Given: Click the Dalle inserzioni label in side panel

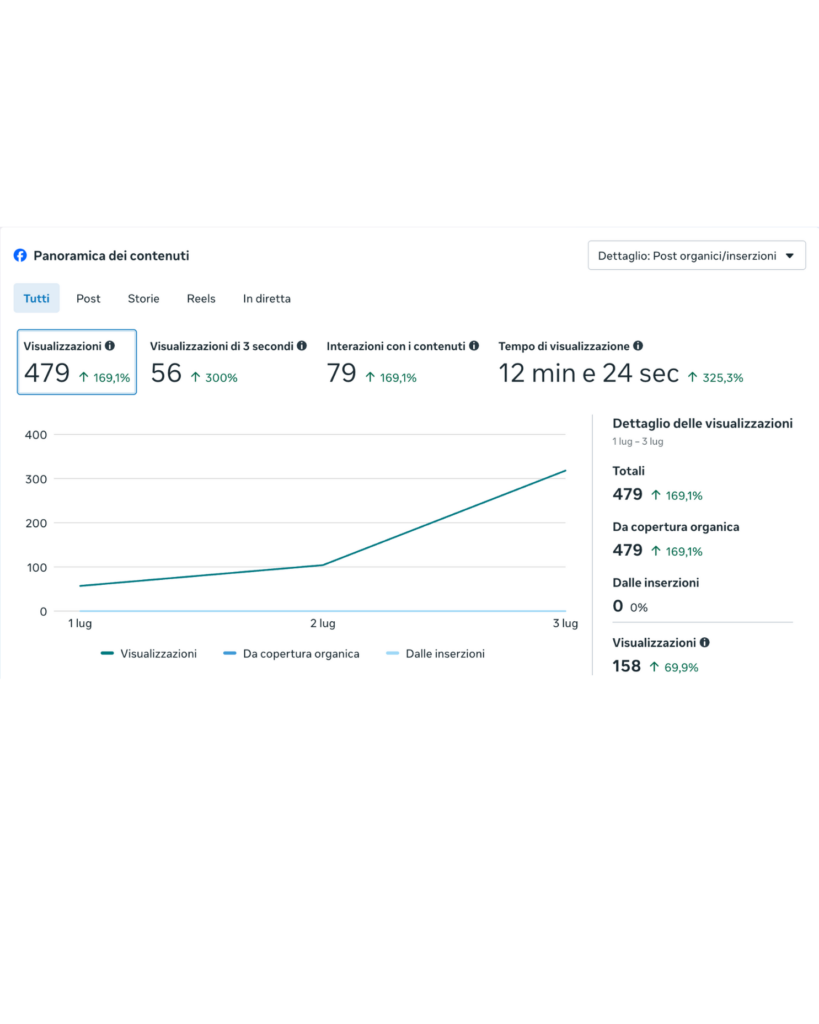Looking at the screenshot, I should click(x=656, y=583).
